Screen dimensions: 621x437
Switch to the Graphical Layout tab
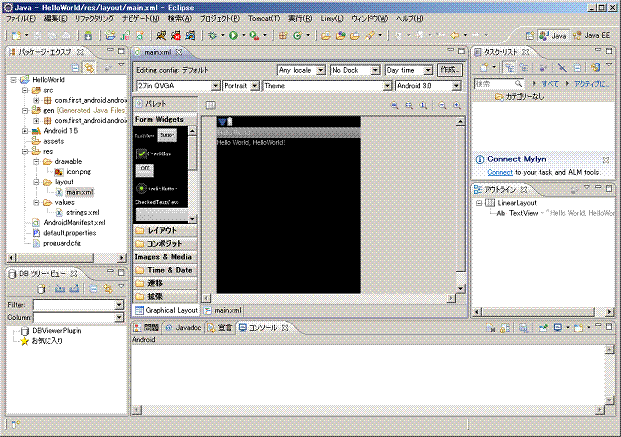click(x=166, y=310)
